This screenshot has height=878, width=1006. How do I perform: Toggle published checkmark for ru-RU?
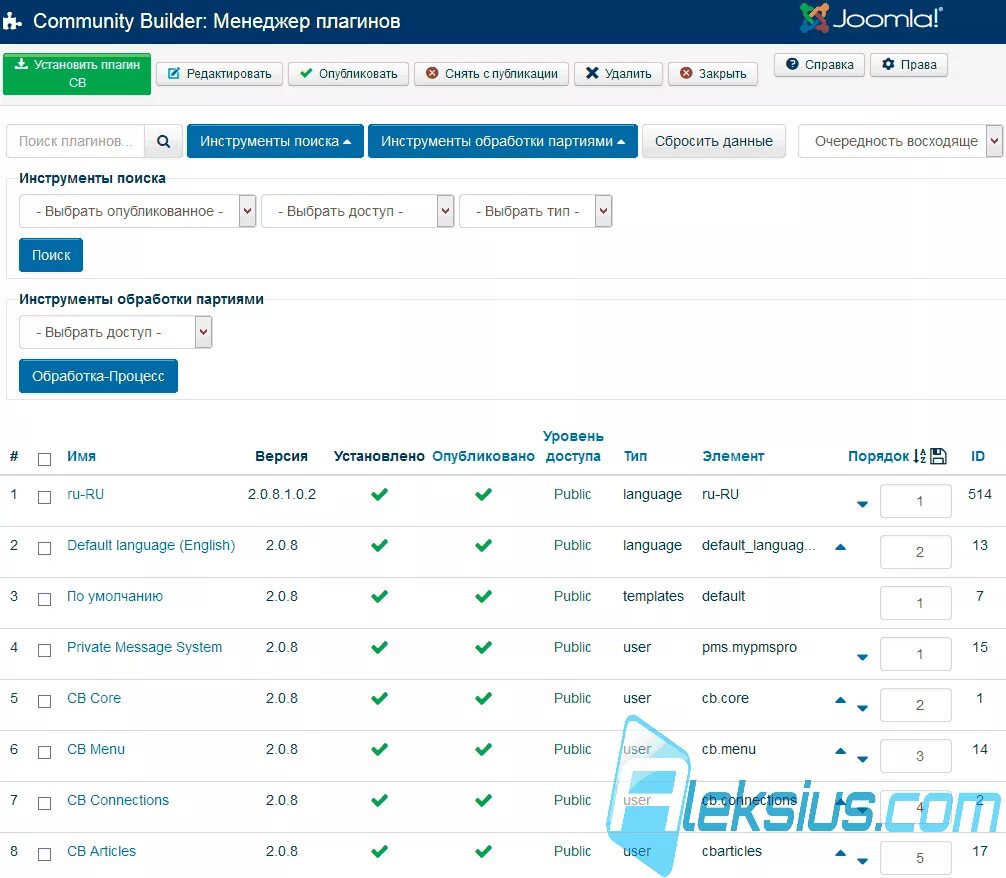point(483,494)
